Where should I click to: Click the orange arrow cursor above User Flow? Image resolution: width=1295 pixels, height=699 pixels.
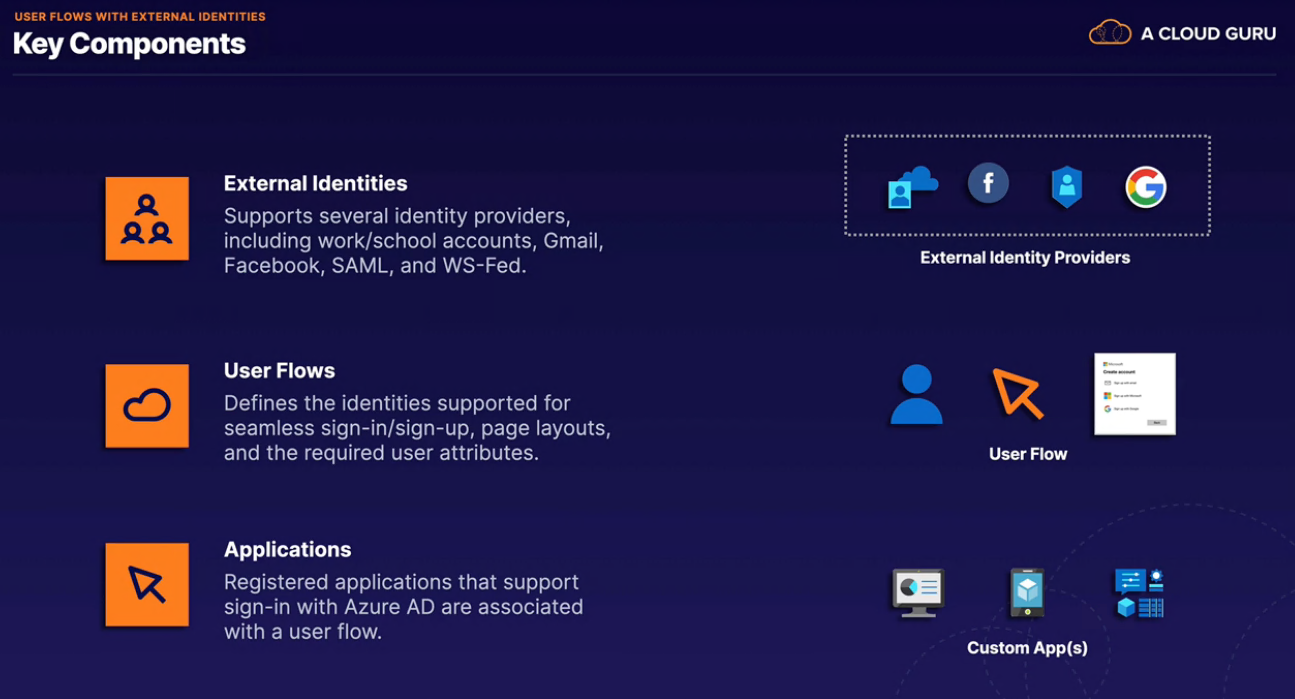(1018, 393)
